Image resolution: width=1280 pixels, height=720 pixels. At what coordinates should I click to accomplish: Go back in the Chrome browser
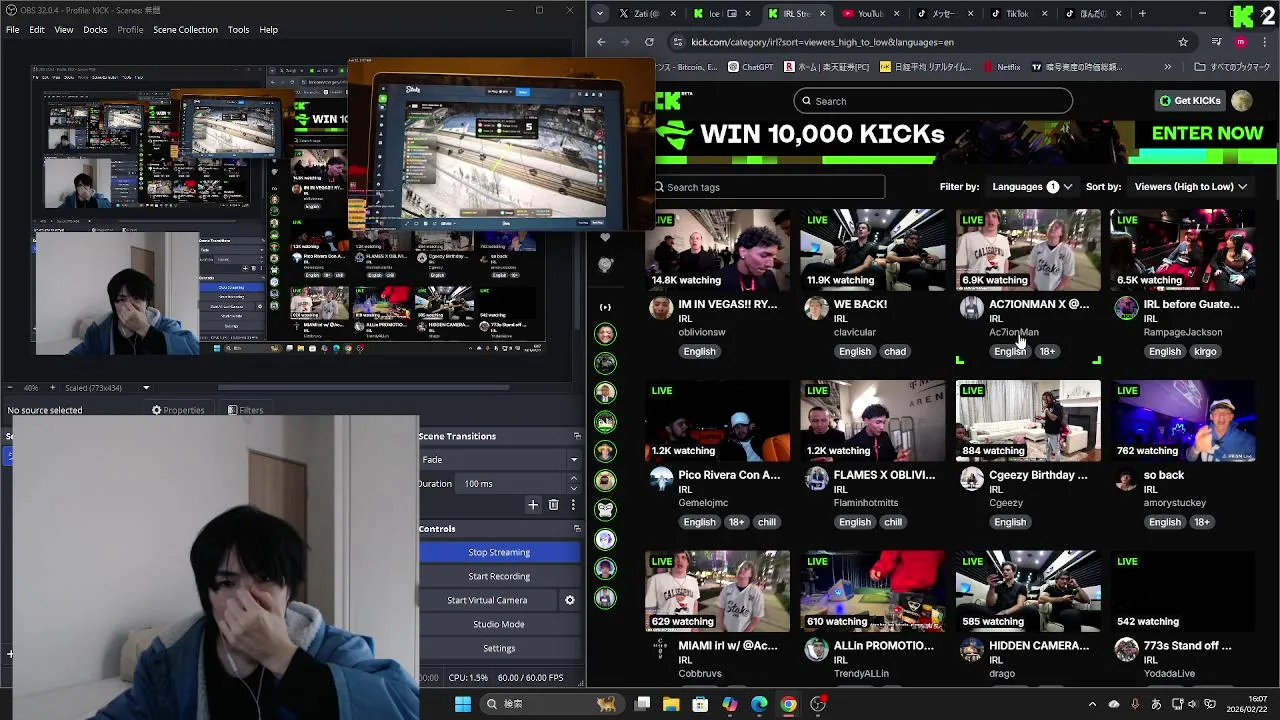601,42
